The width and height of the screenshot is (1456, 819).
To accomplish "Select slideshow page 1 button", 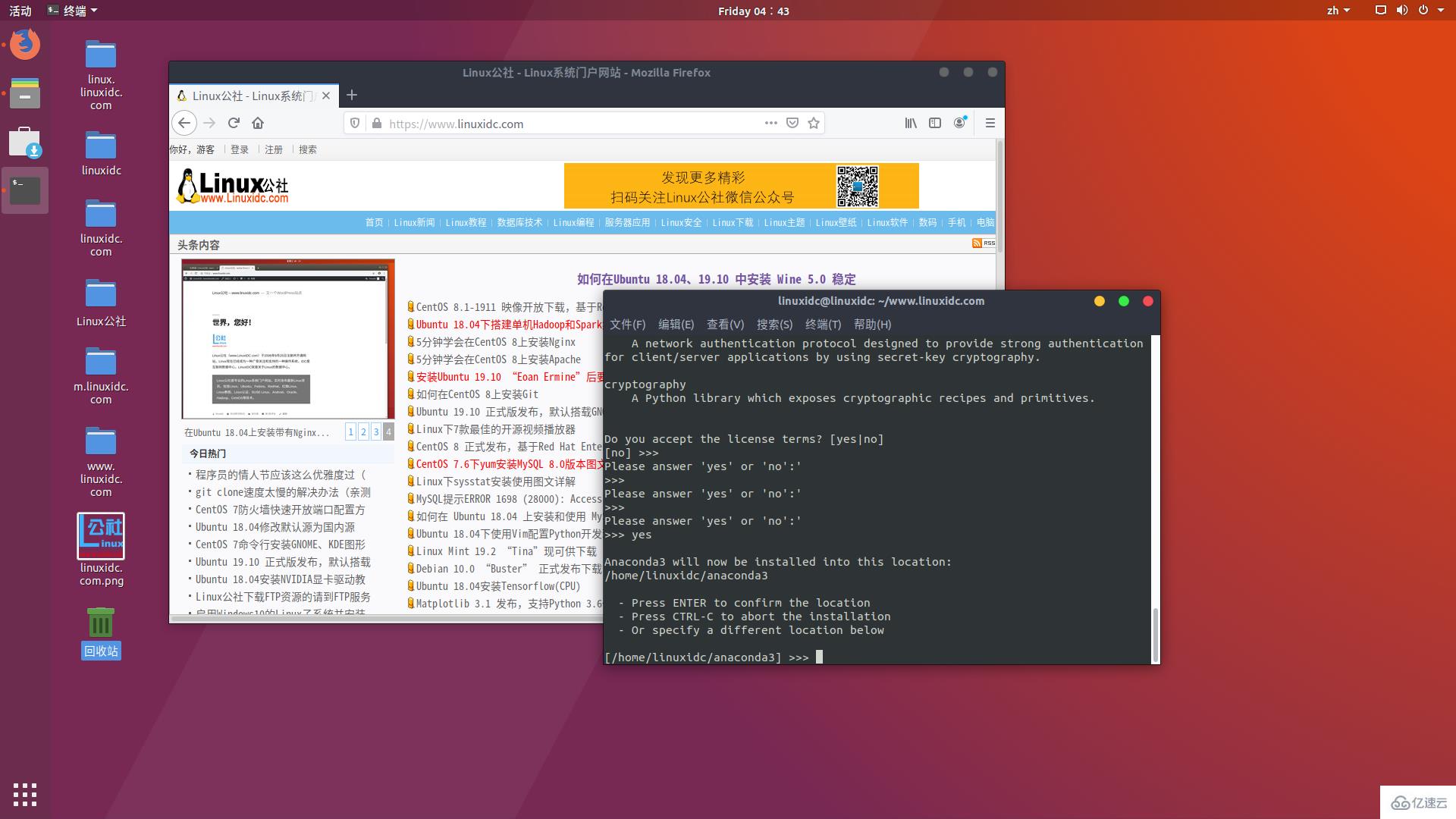I will pyautogui.click(x=350, y=431).
